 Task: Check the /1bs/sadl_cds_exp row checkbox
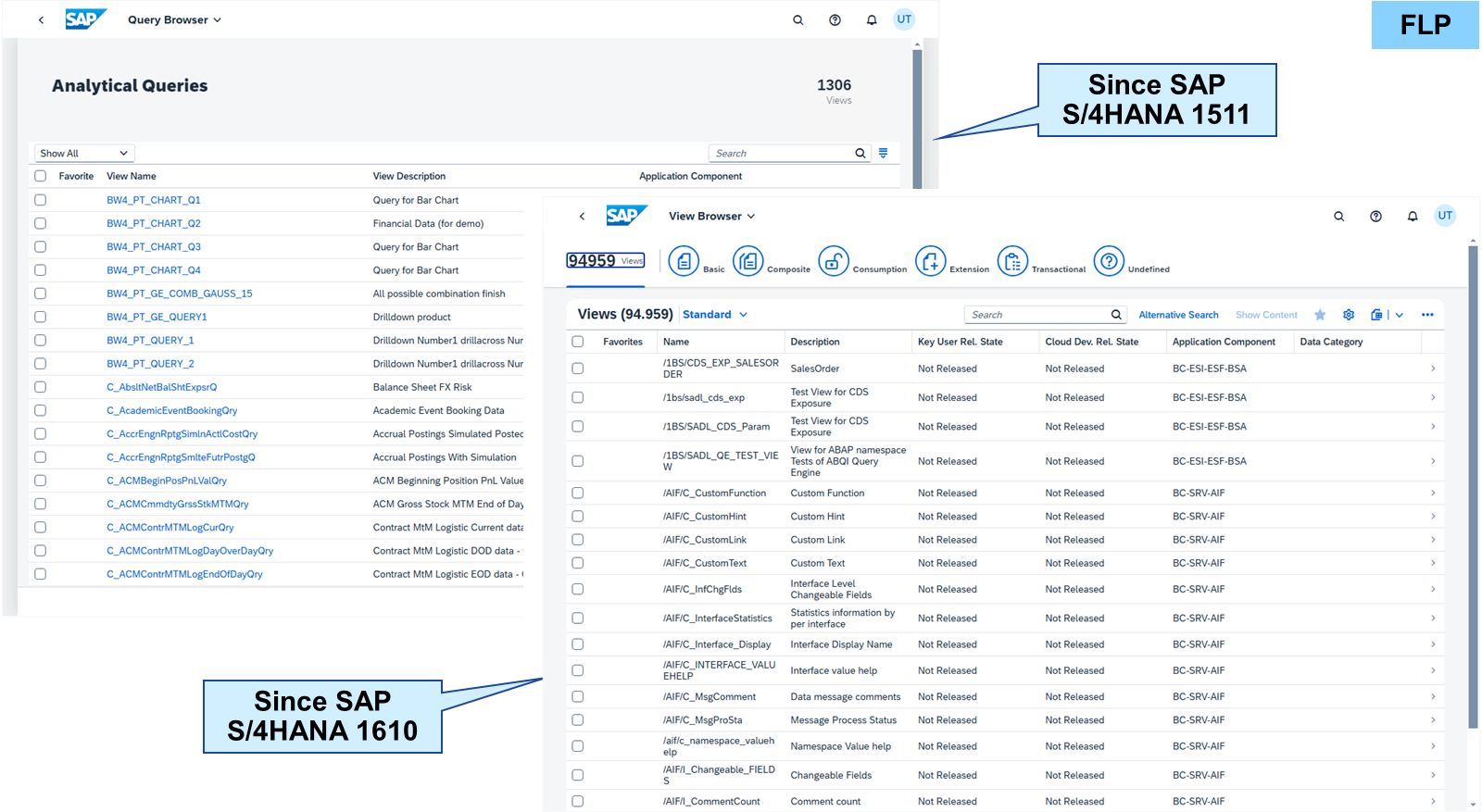[578, 397]
